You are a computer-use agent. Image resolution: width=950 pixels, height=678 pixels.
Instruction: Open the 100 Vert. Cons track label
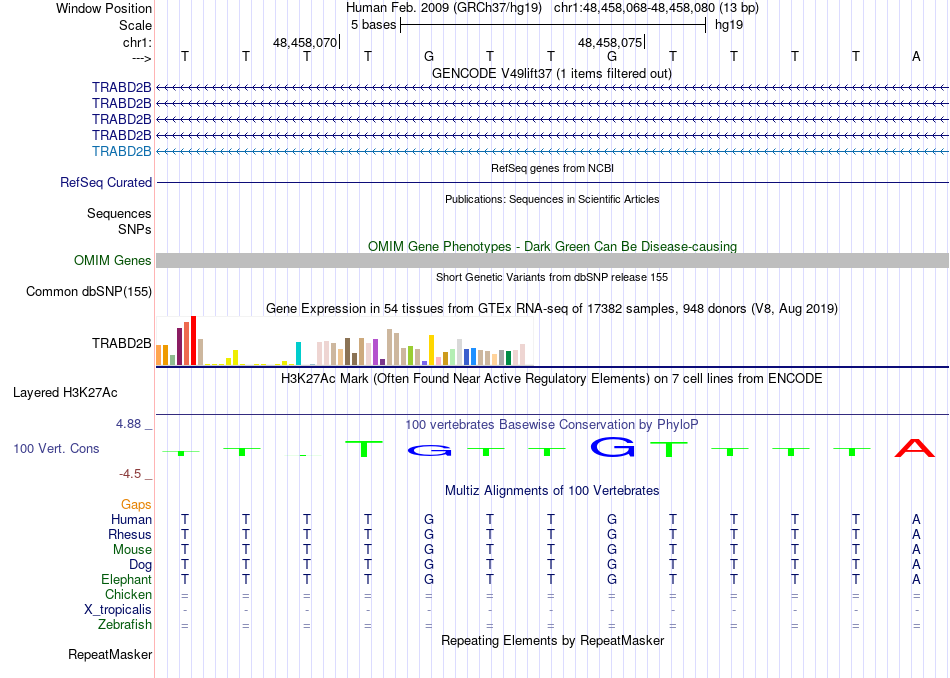point(56,448)
